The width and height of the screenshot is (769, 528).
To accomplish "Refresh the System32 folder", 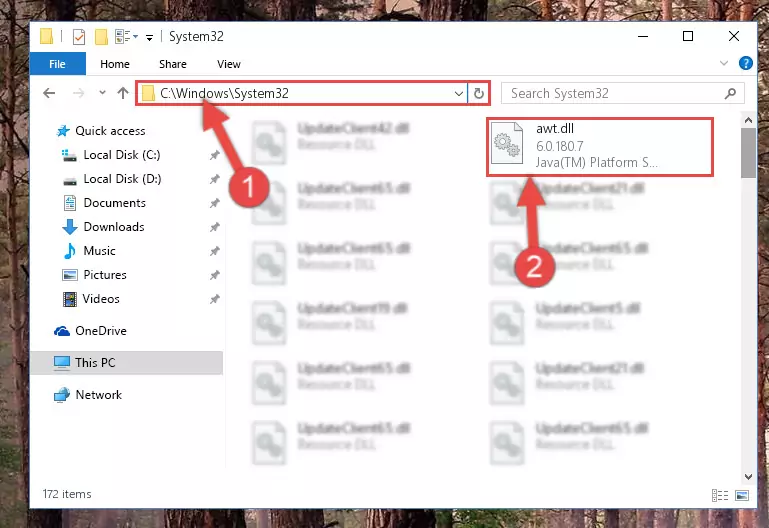I will (x=479, y=93).
